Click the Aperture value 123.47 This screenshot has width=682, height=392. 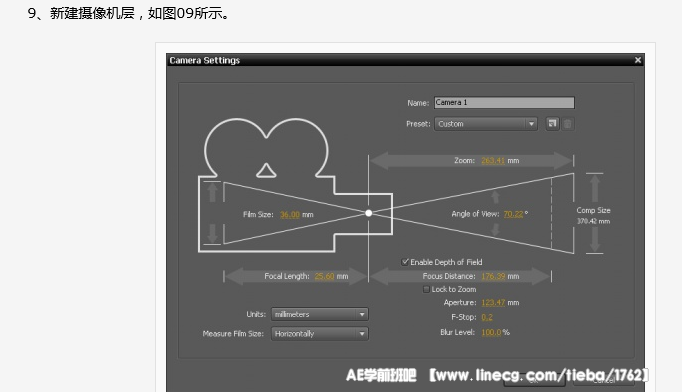click(x=493, y=302)
